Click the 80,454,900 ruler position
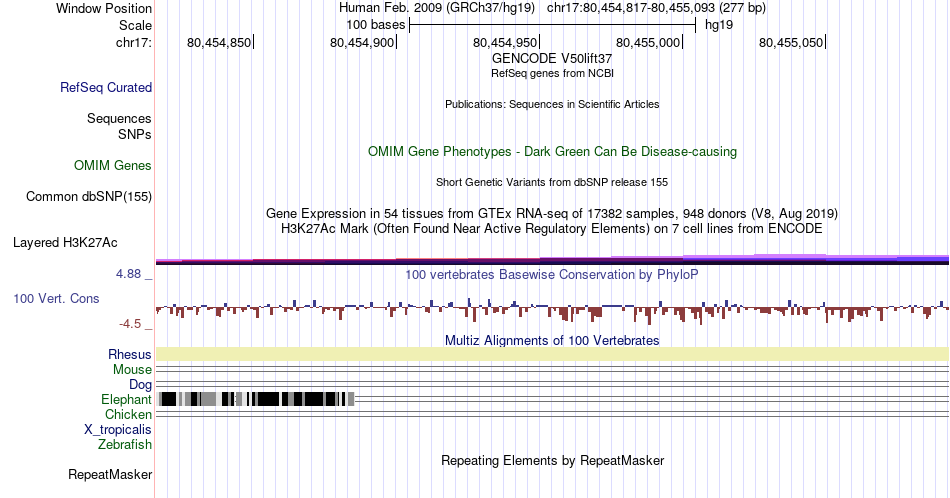The image size is (950, 498). pyautogui.click(x=362, y=42)
